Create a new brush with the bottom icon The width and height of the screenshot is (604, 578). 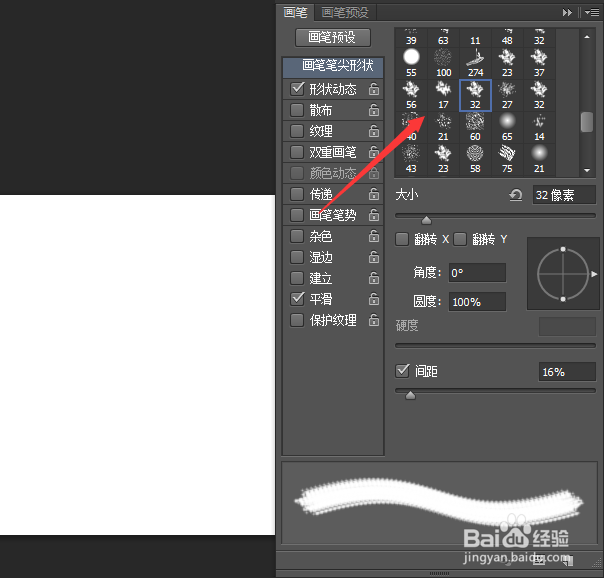tap(569, 561)
